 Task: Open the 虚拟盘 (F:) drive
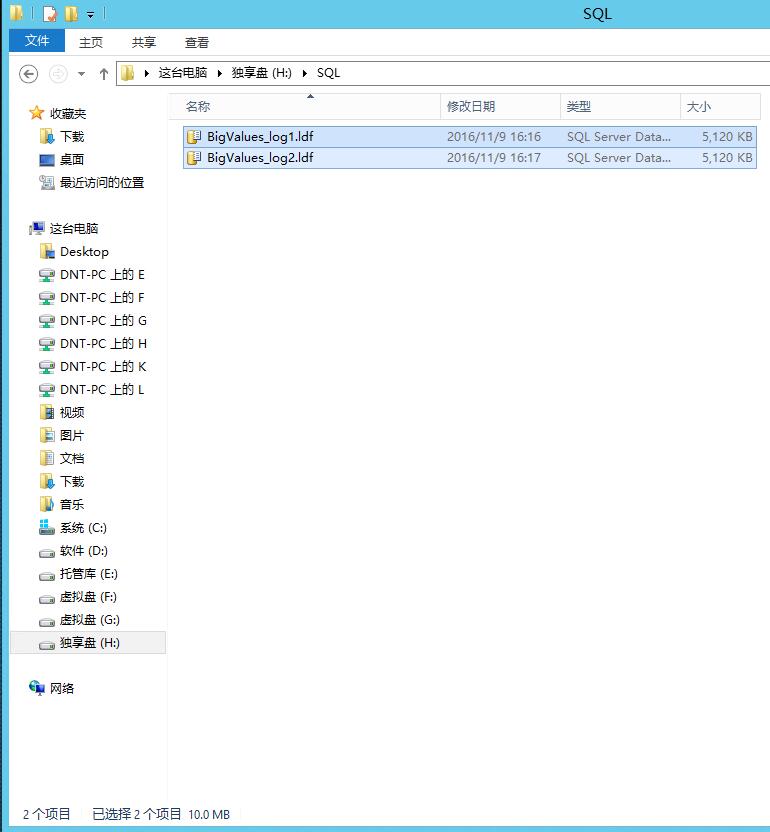(x=88, y=597)
